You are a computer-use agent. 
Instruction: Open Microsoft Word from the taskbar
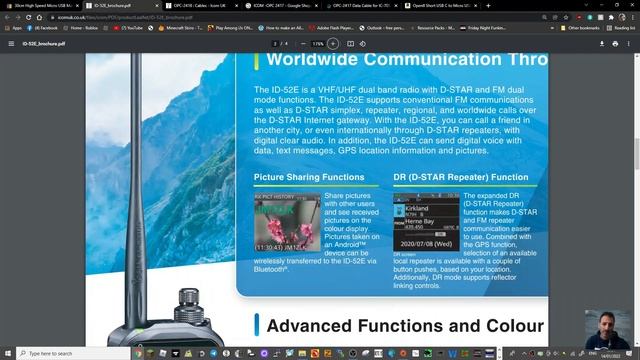(452, 353)
